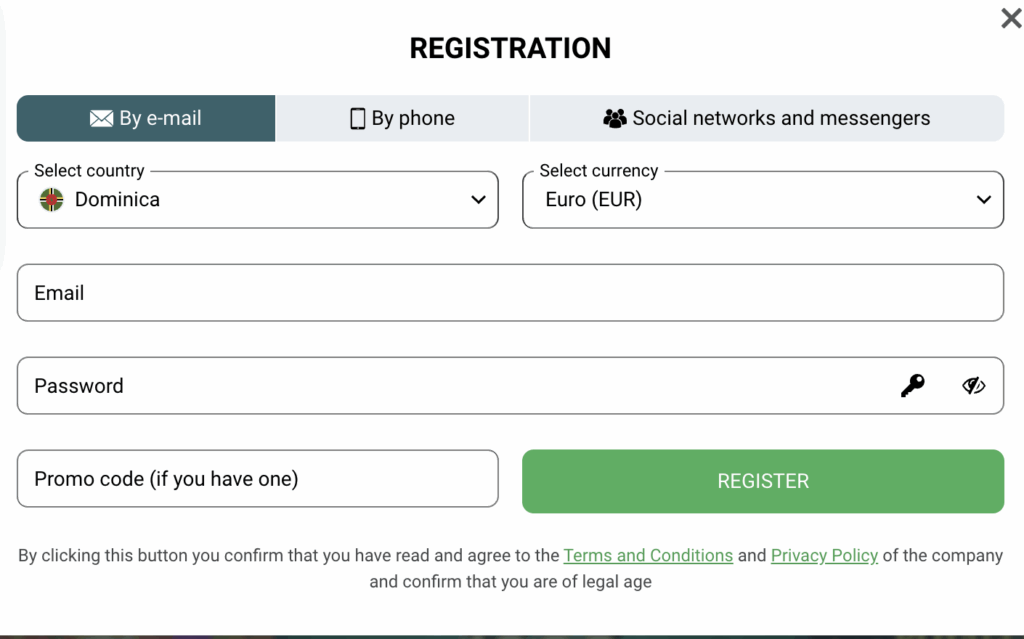Click the people icon on the social networks tab

613,117
